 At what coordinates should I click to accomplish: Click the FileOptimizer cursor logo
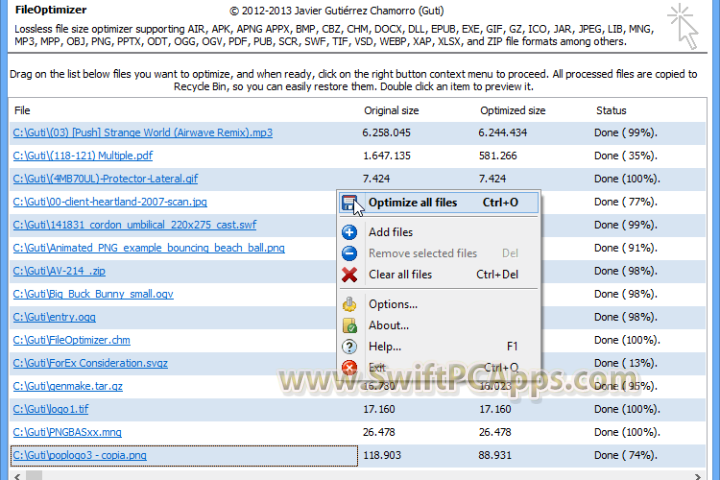click(x=683, y=27)
